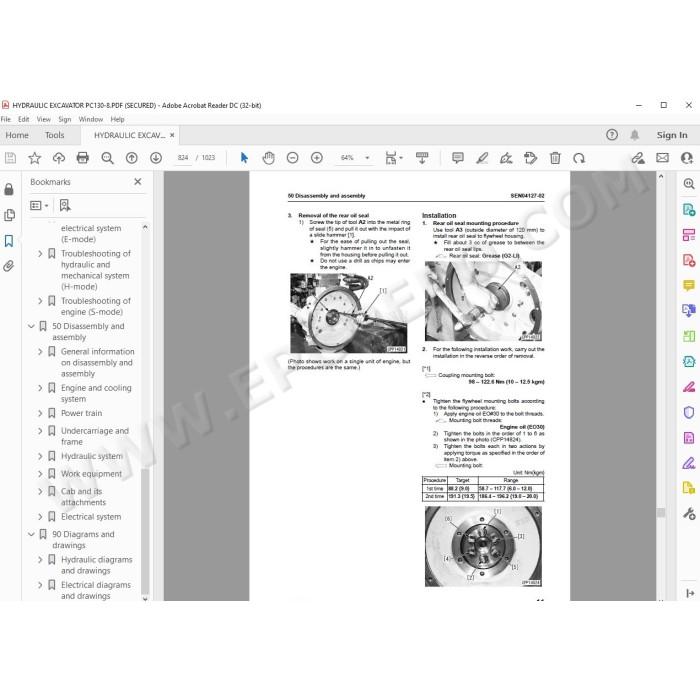Zoom out with minus button
The height and width of the screenshot is (700, 700).
(292, 158)
